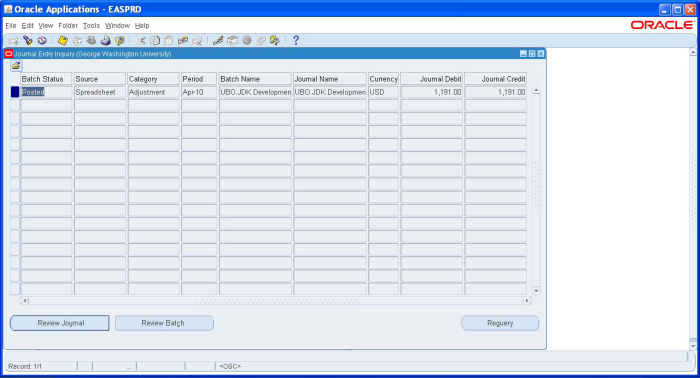Select the 'Posted' batch status field
The width and height of the screenshot is (700, 378).
click(46, 92)
